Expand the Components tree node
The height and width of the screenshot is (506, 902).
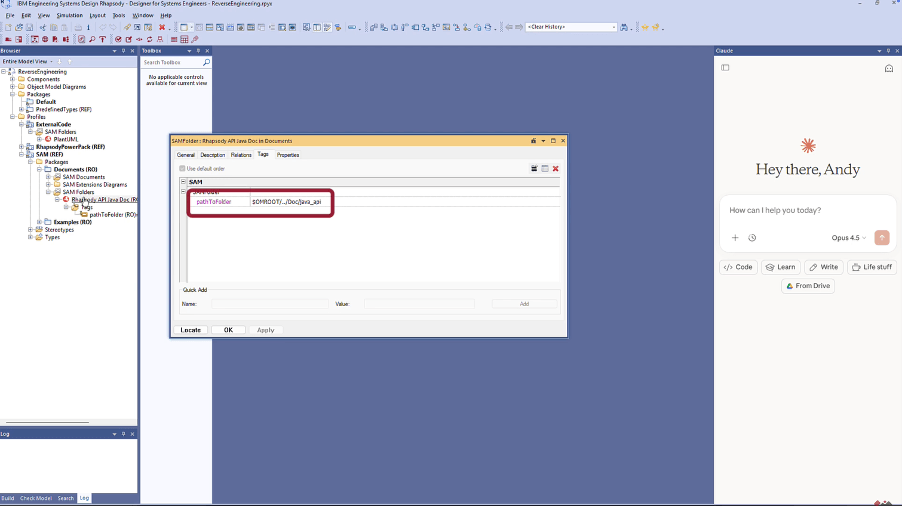13,79
